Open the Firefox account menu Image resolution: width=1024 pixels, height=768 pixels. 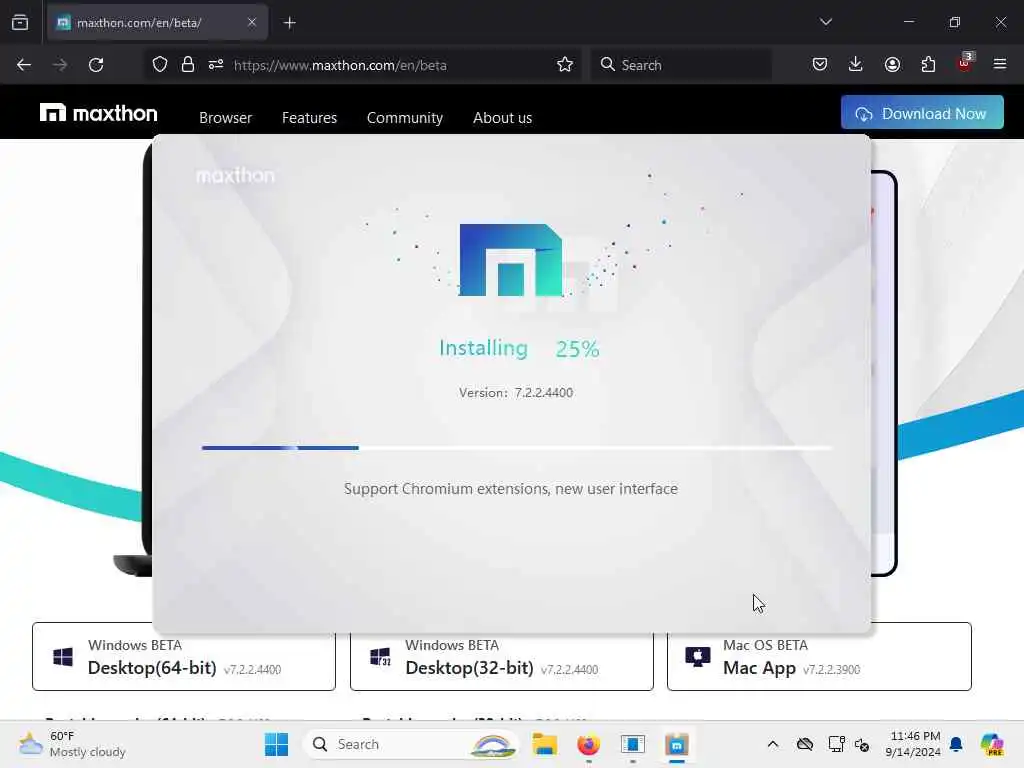(892, 65)
